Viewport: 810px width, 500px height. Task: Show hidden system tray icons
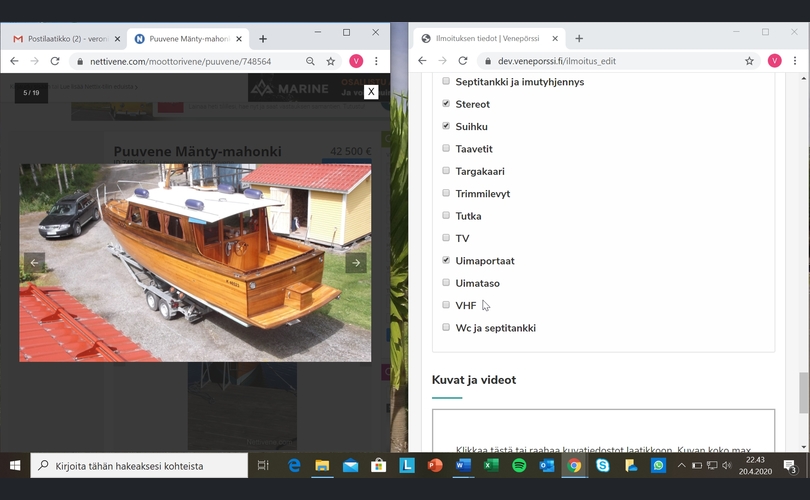681,465
